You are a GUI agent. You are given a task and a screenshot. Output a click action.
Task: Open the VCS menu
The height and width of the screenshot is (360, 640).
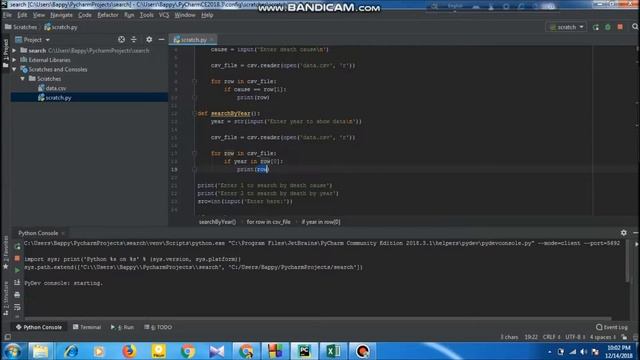(164, 15)
